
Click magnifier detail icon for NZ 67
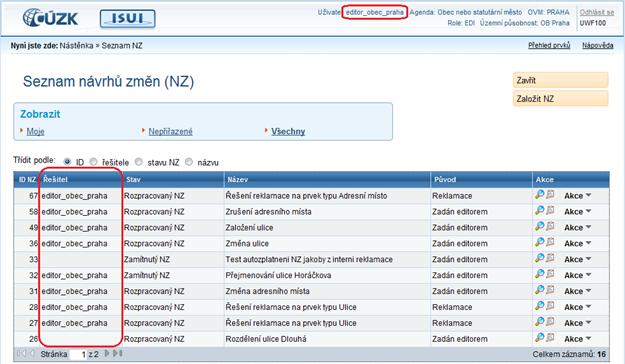(x=539, y=195)
